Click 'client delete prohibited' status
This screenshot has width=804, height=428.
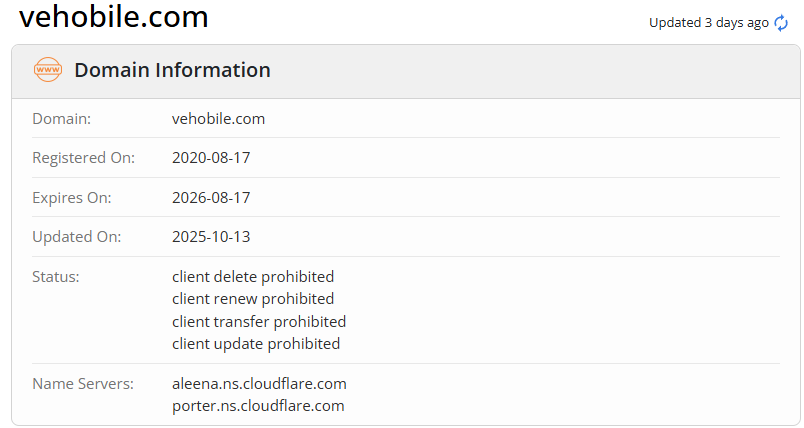coord(253,276)
